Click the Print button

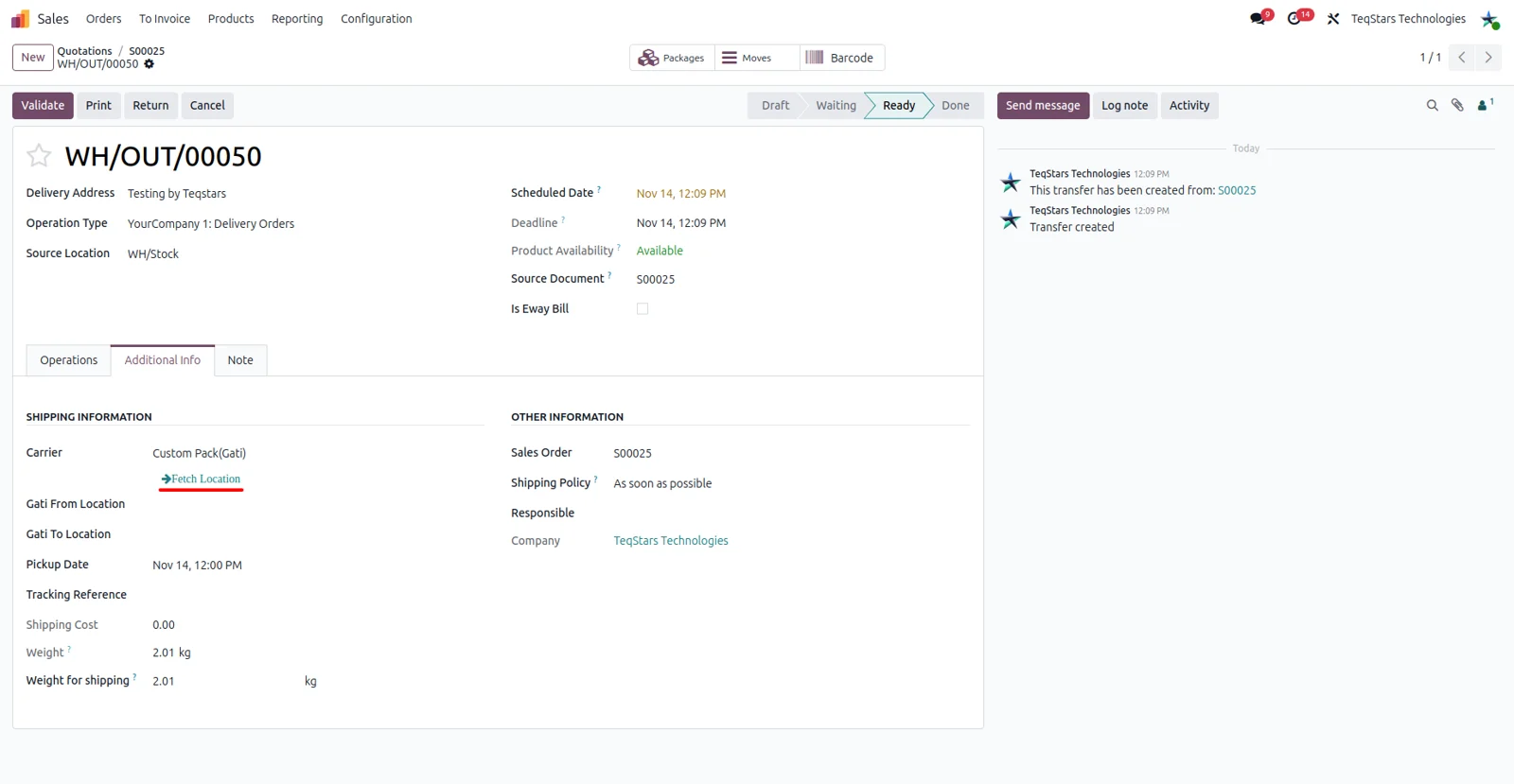pyautogui.click(x=98, y=106)
